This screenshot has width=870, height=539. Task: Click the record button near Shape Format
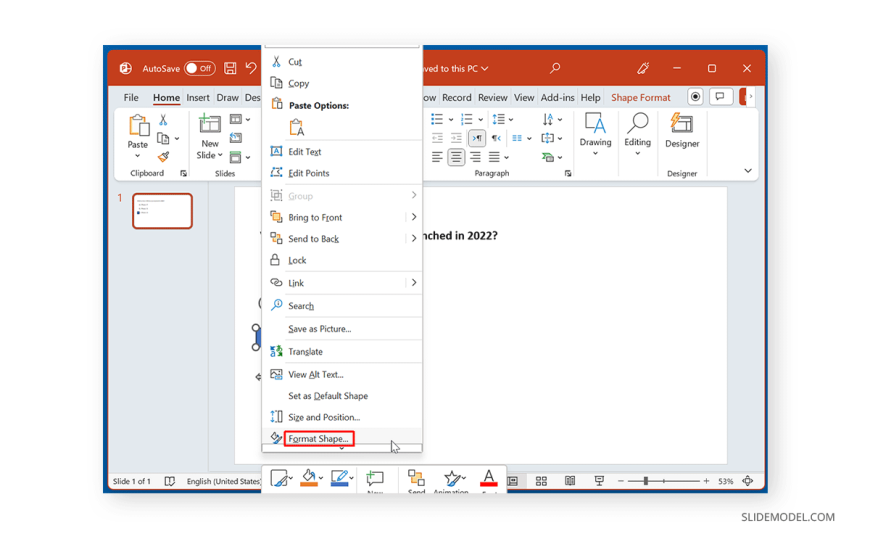[695, 97]
